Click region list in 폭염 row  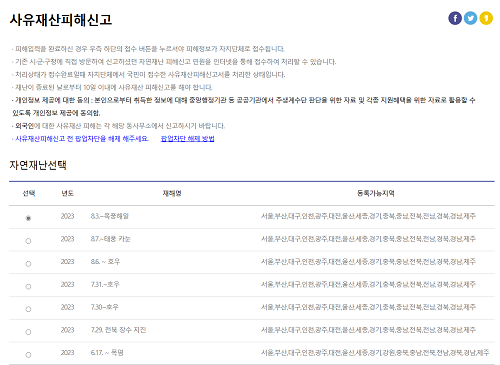tap(375, 352)
